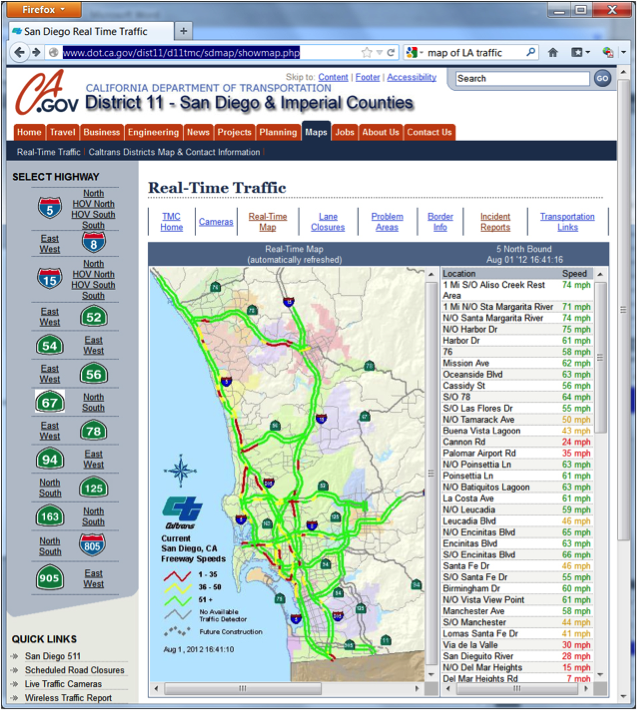Image resolution: width=637 pixels, height=710 pixels.
Task: Open the Cameras link
Action: click(216, 222)
